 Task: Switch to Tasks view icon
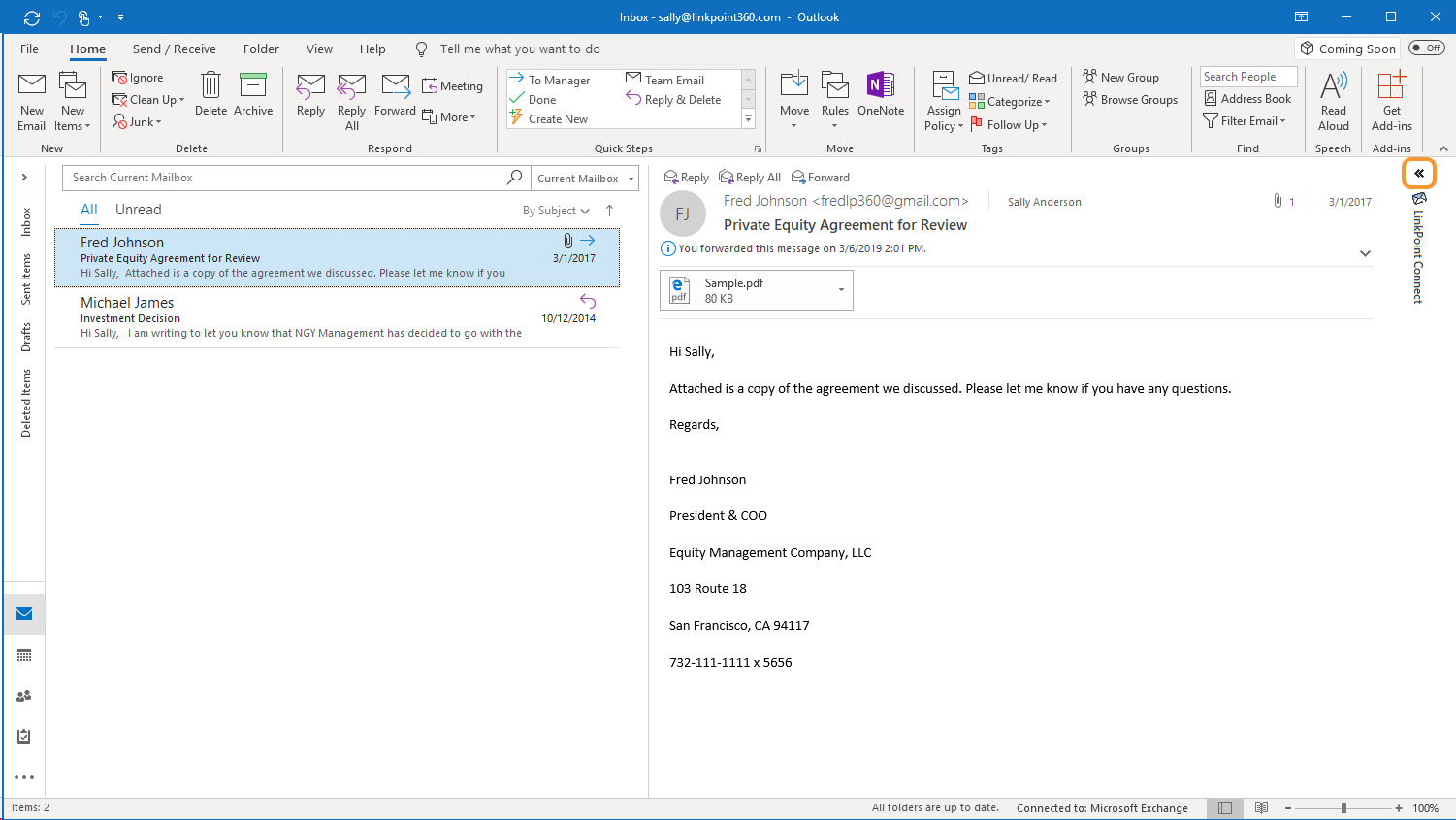pos(24,737)
